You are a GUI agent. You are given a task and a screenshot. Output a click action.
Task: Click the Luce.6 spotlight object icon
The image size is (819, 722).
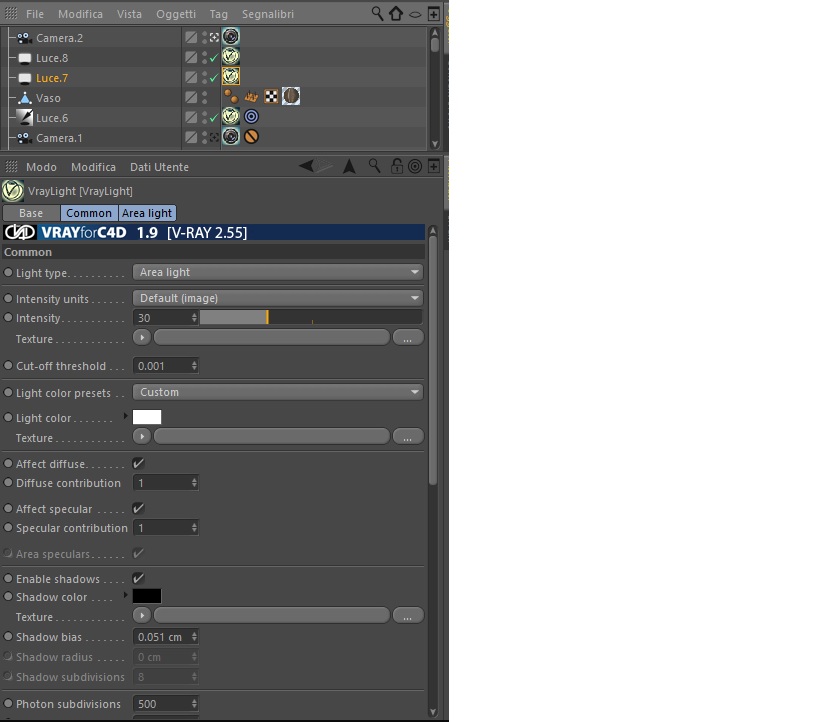coord(25,118)
